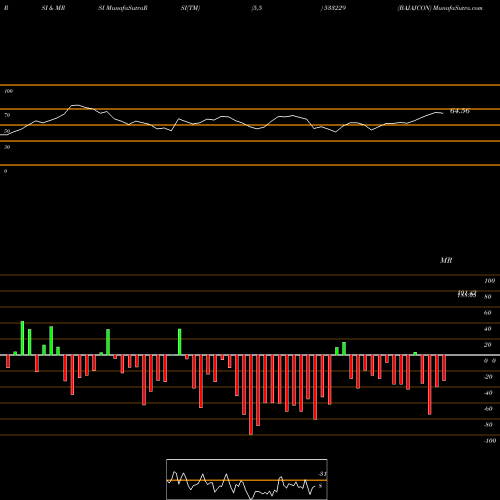Viewport: 500px width, 500px height.
Task: Click the 40 label on MR axis
Action: (x=488, y=329)
